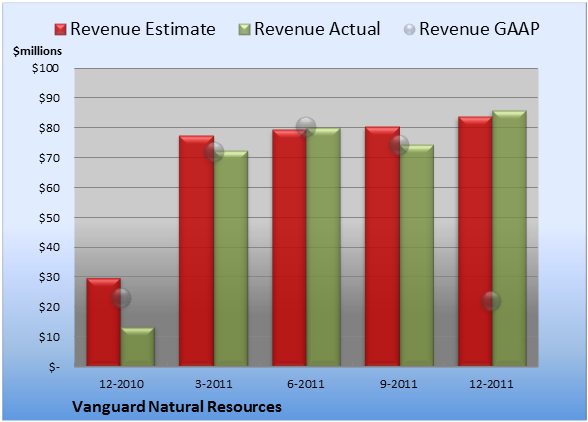Select the red estimate bar for 9-2011
The width and height of the screenshot is (588, 422).
click(382, 246)
